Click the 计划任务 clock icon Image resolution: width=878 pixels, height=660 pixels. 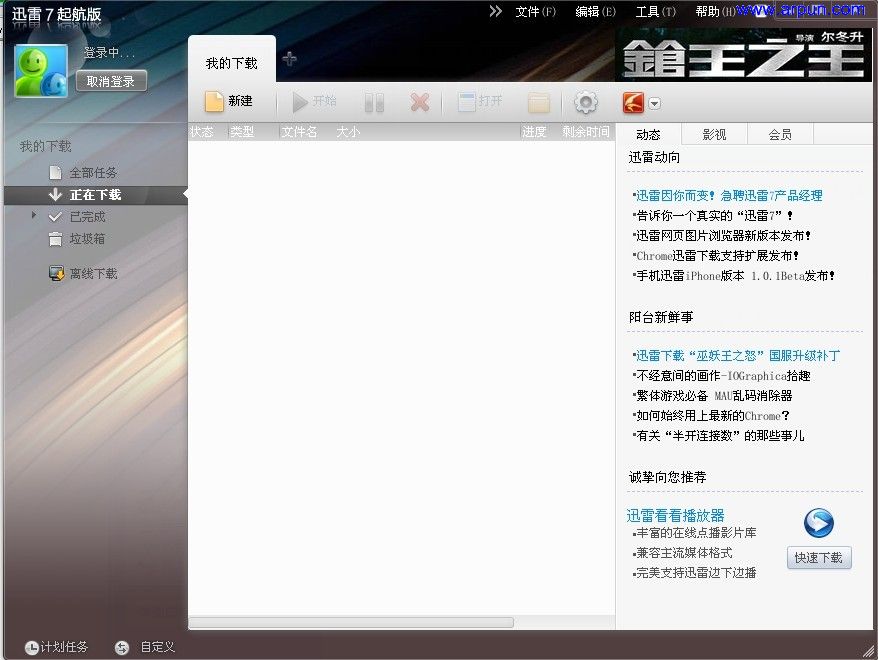click(32, 648)
